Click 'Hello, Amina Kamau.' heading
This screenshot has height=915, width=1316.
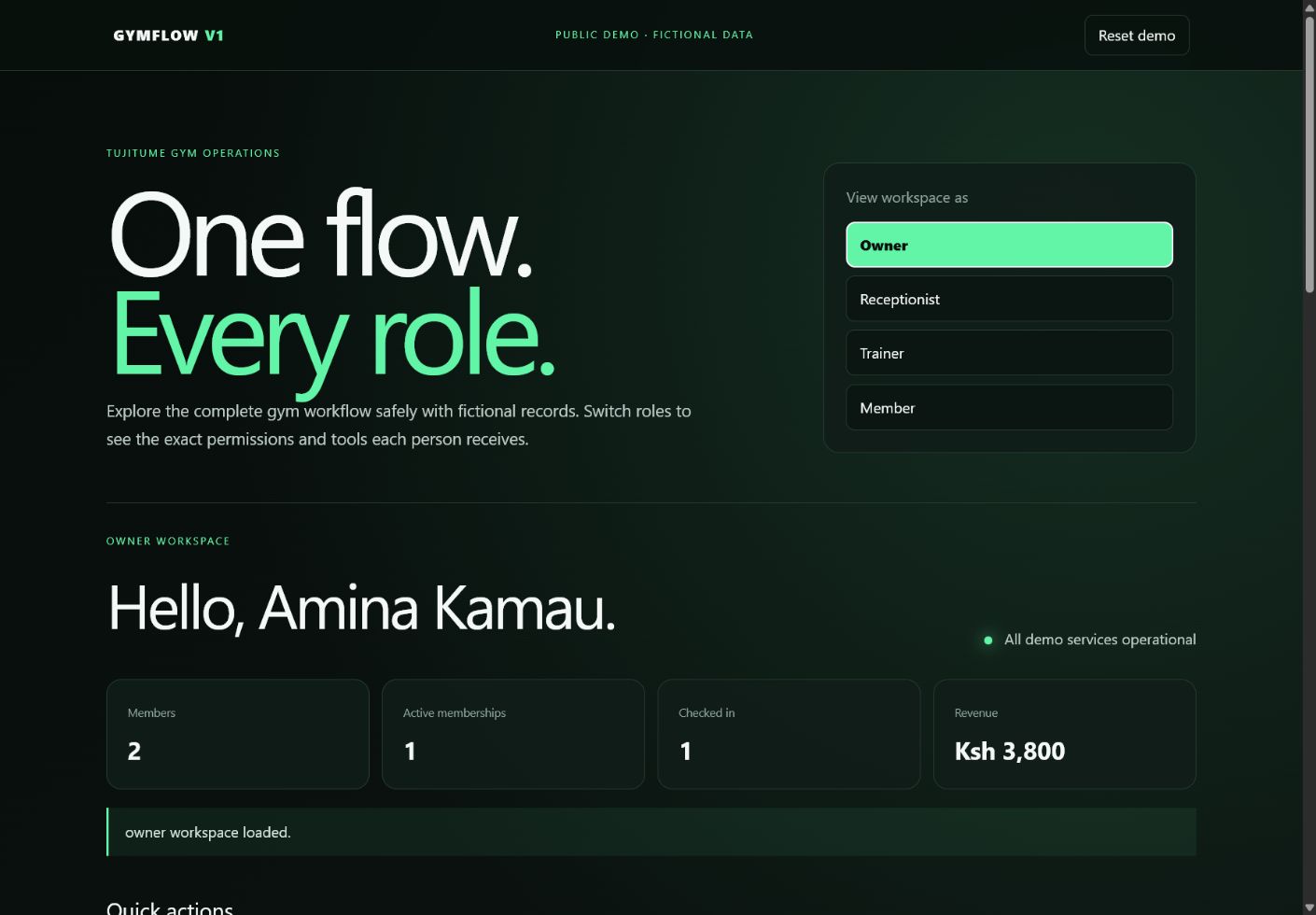pyautogui.click(x=362, y=609)
